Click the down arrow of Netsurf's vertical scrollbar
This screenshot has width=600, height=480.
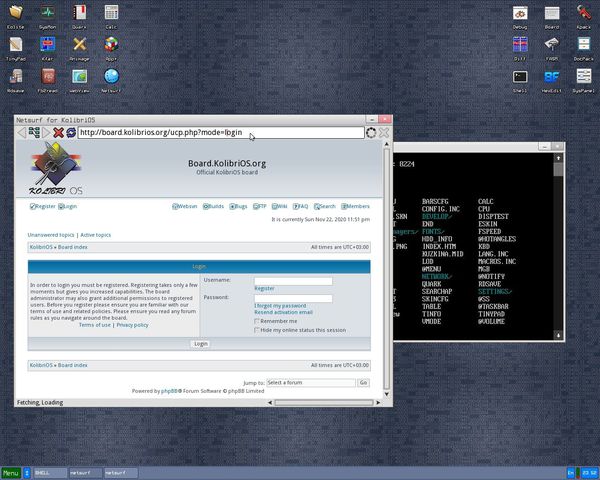click(x=386, y=394)
